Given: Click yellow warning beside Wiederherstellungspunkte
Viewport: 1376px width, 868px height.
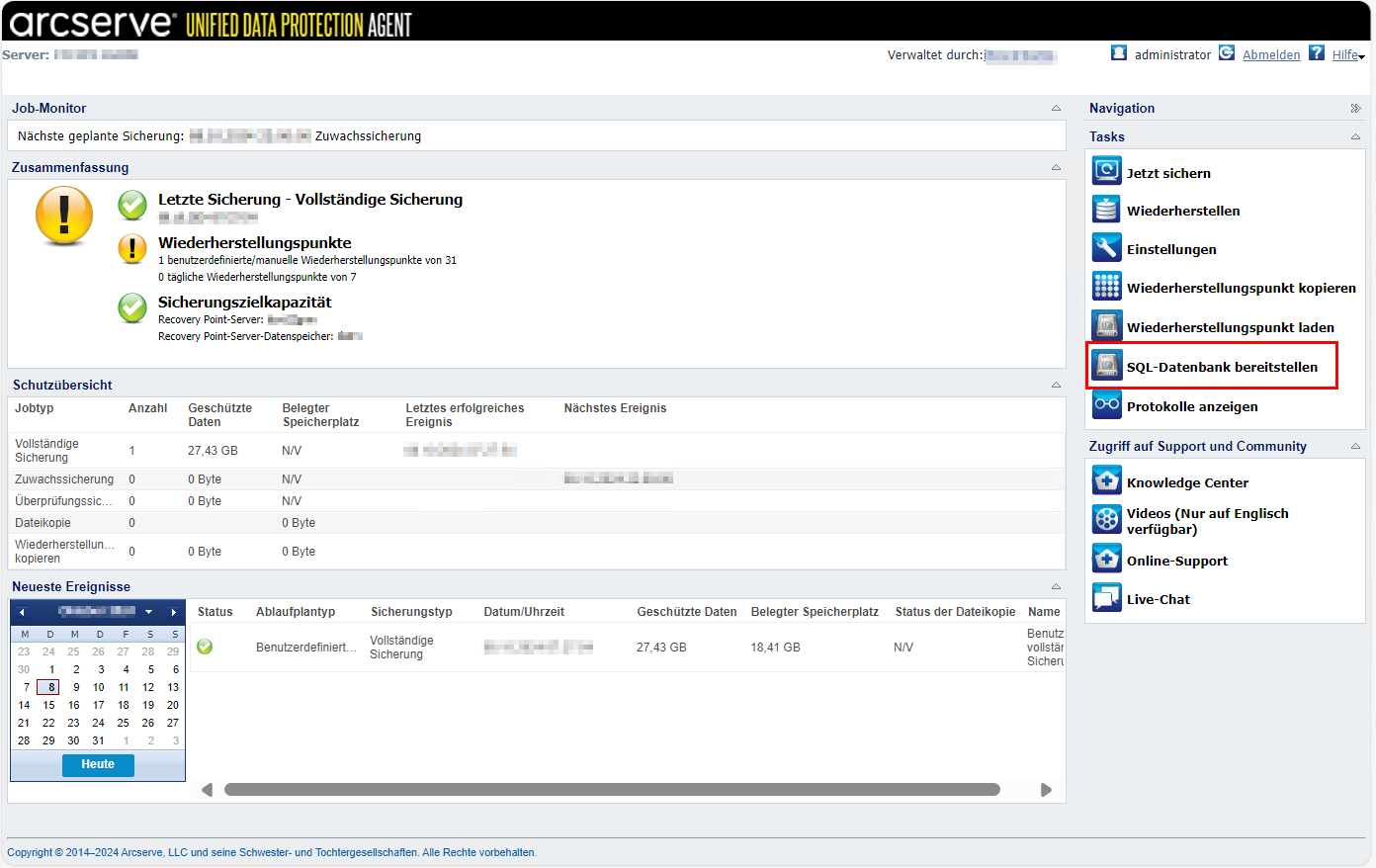Looking at the screenshot, I should [x=132, y=248].
